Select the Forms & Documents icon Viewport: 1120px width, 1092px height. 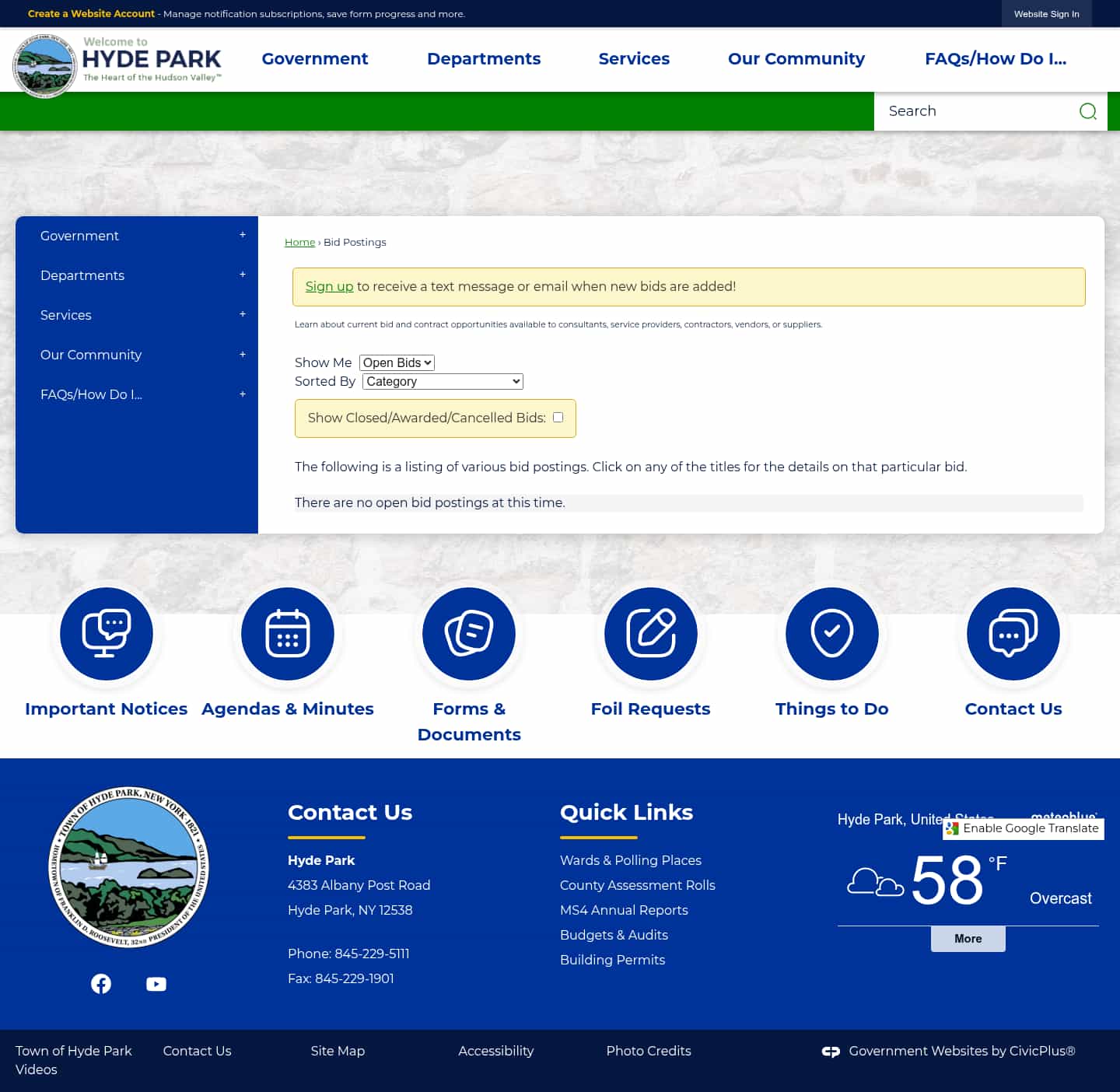coord(468,634)
